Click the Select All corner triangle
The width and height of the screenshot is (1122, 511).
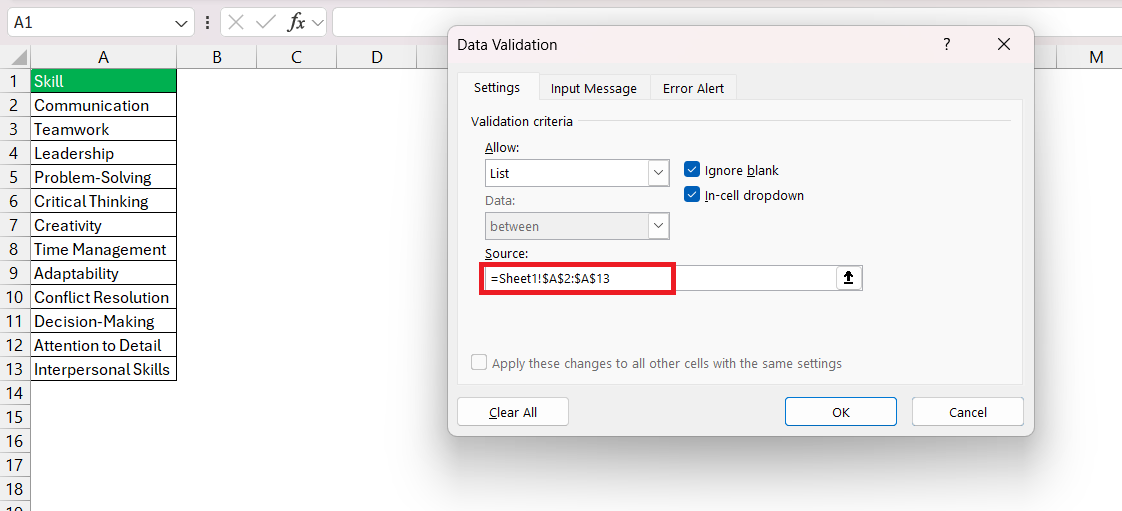[19, 57]
